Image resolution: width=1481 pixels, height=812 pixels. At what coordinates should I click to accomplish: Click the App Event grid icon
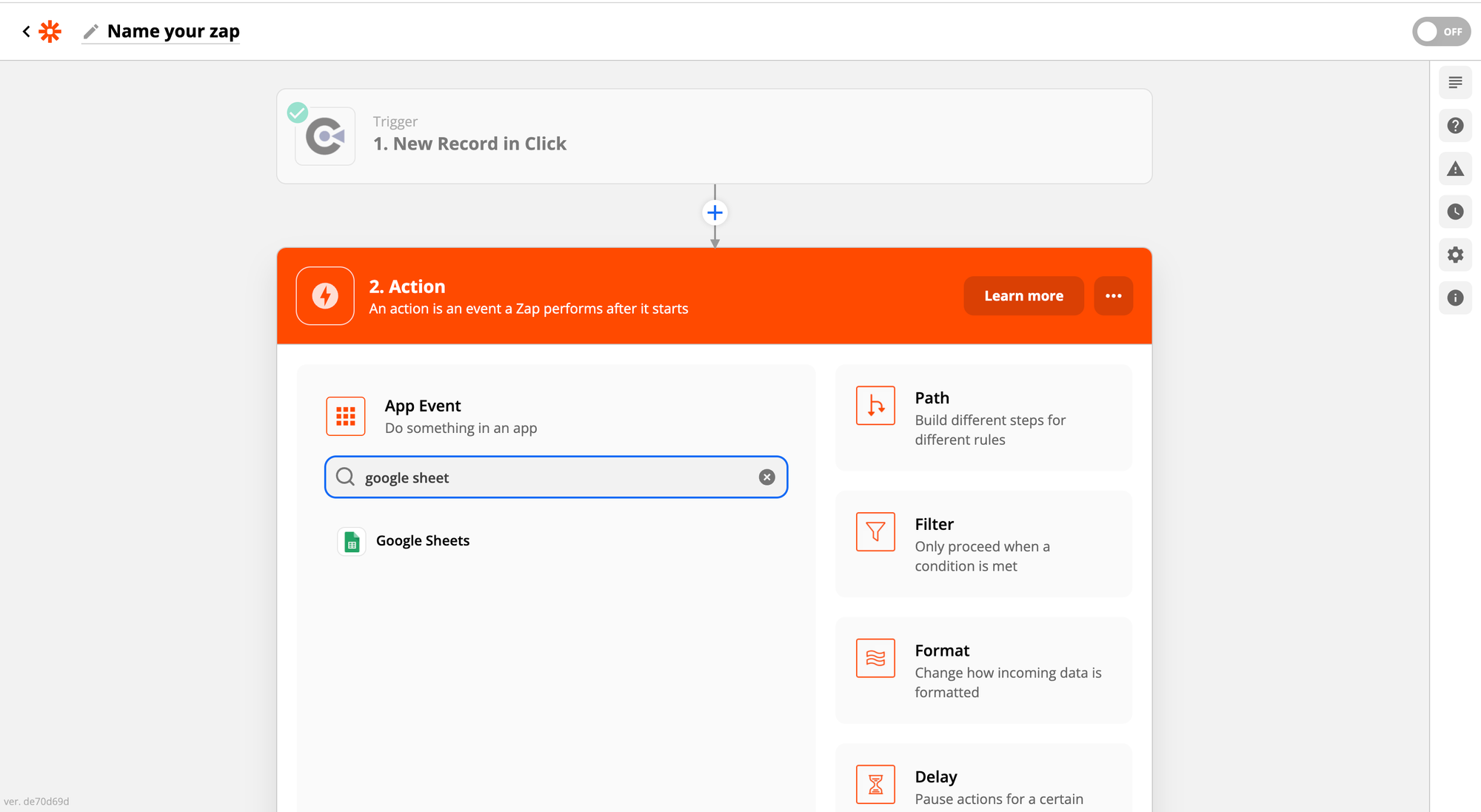coord(346,416)
